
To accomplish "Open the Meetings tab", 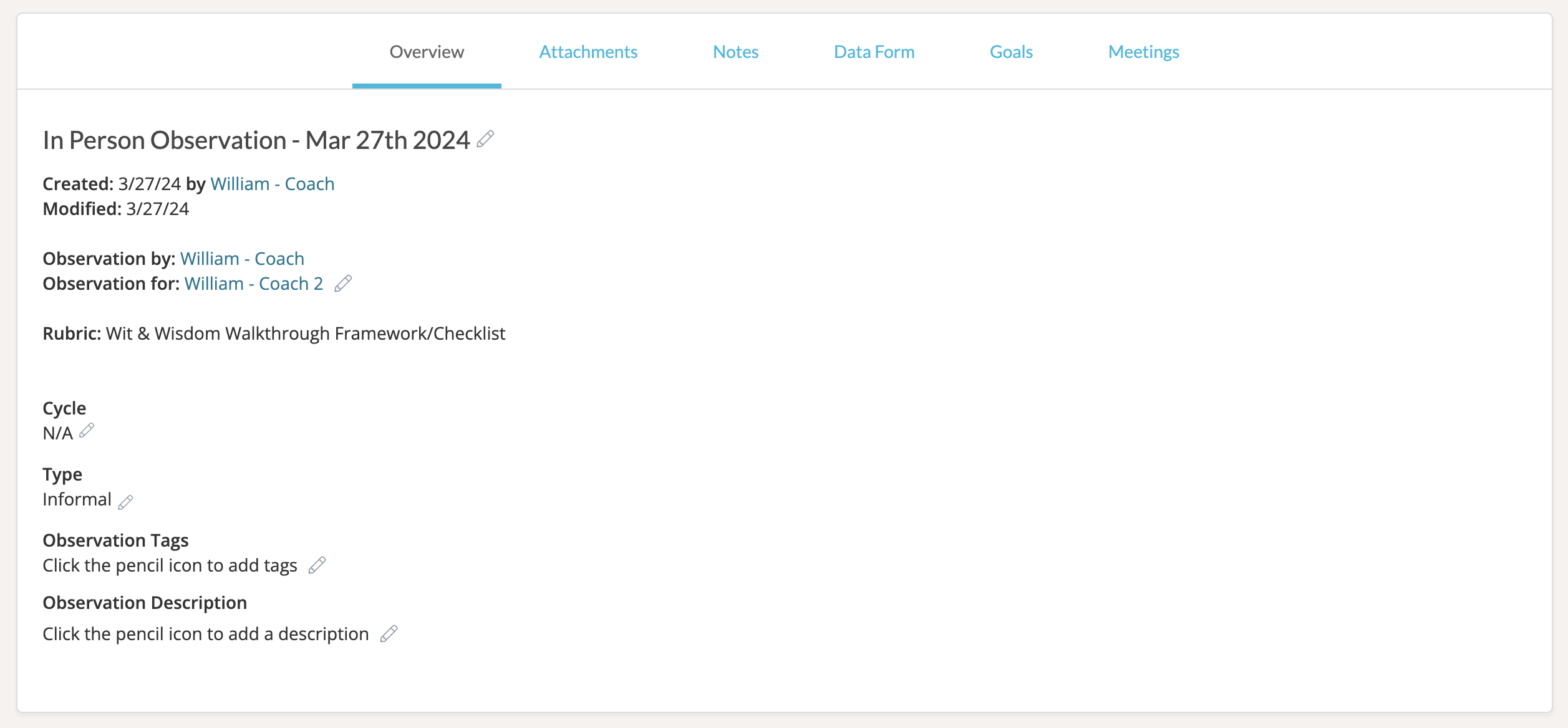I will (1143, 52).
